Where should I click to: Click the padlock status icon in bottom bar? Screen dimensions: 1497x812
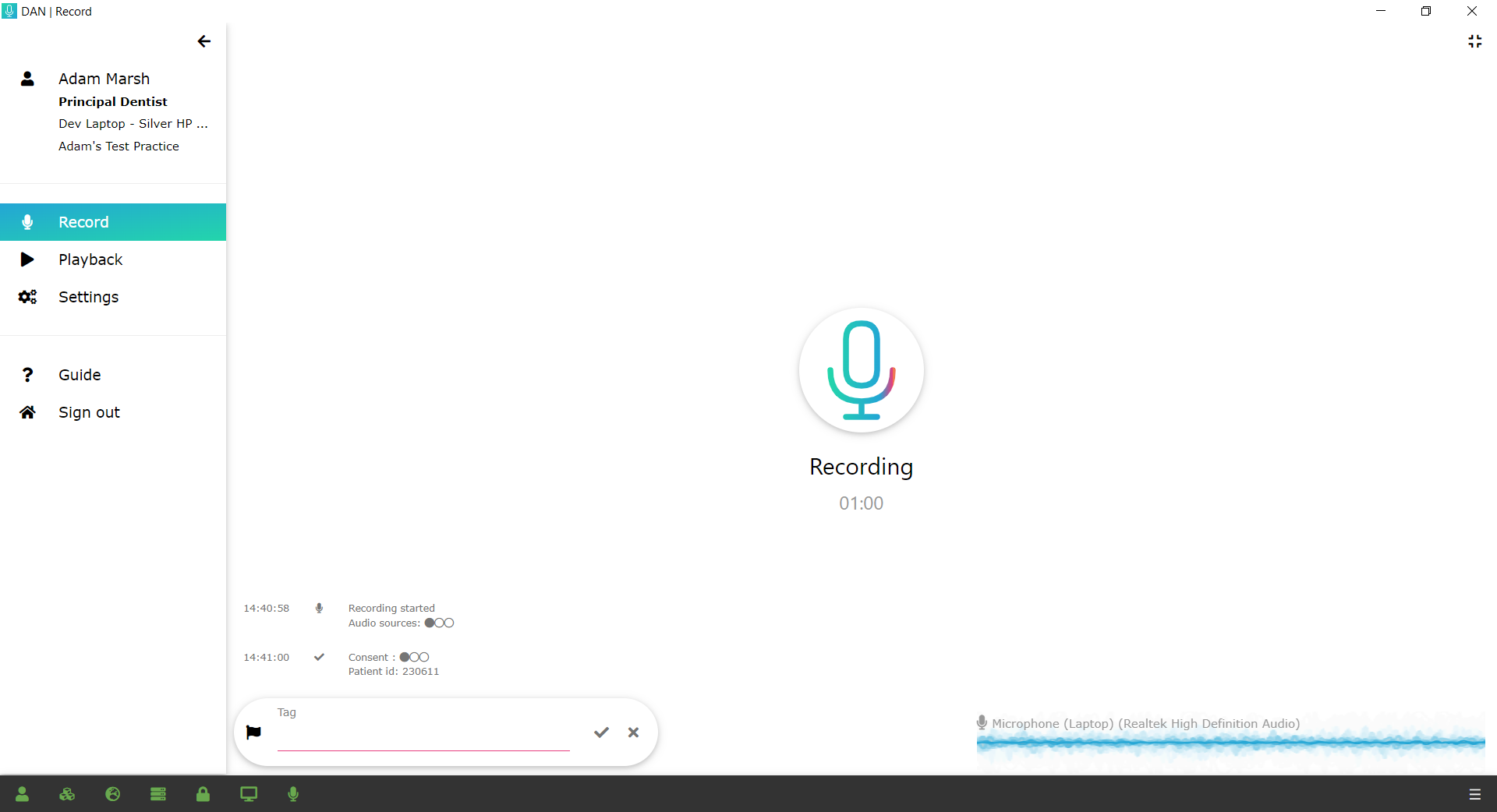(x=203, y=794)
